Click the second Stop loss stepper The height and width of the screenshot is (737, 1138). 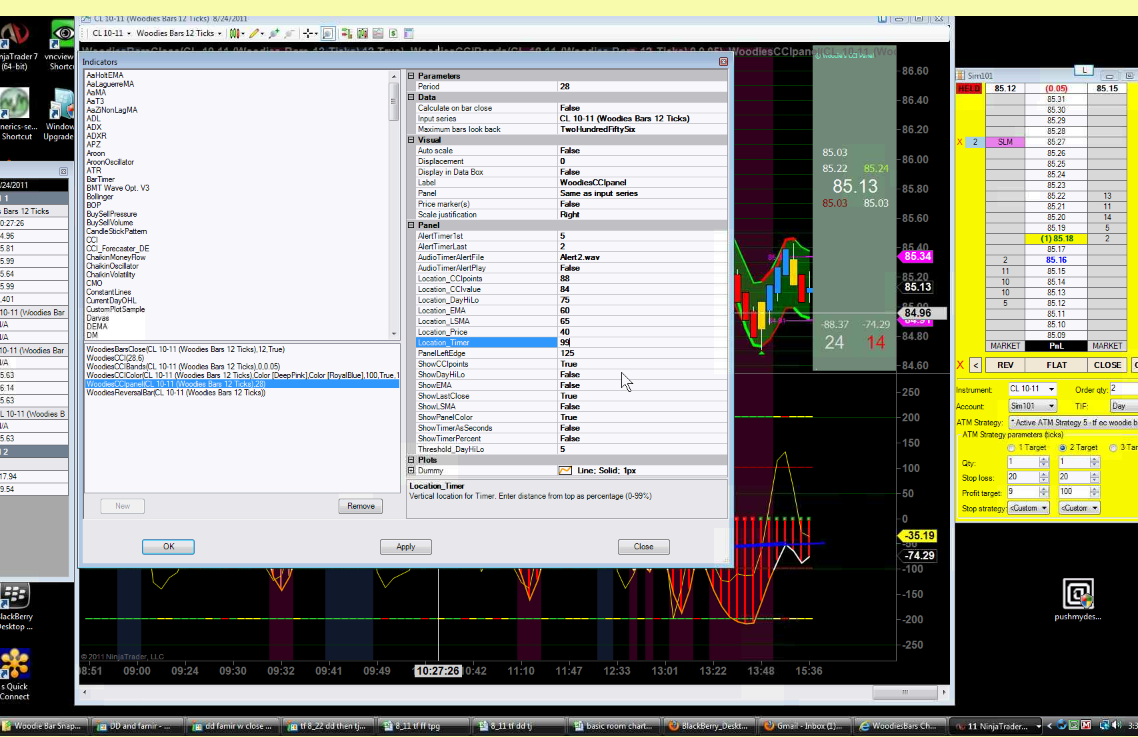point(1094,477)
